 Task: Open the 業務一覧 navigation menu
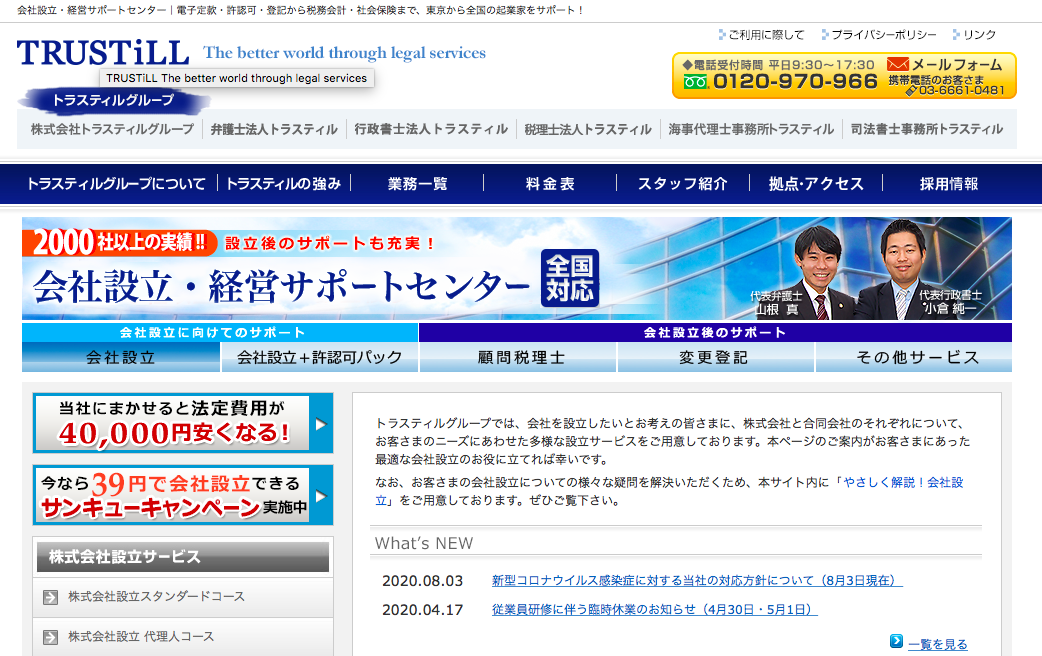[418, 184]
